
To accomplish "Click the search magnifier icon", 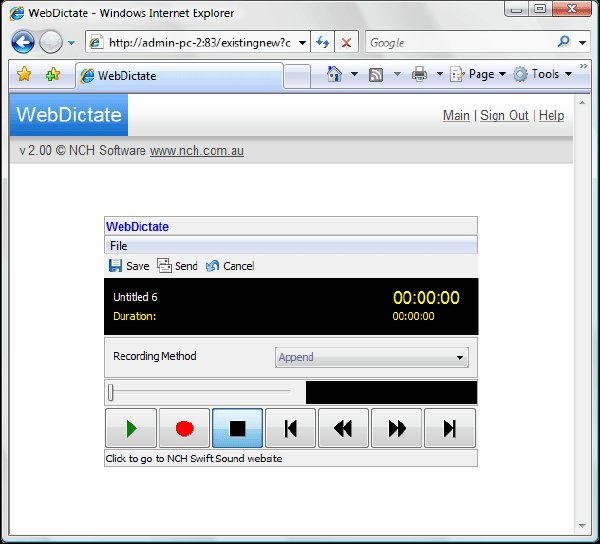I will 564,41.
